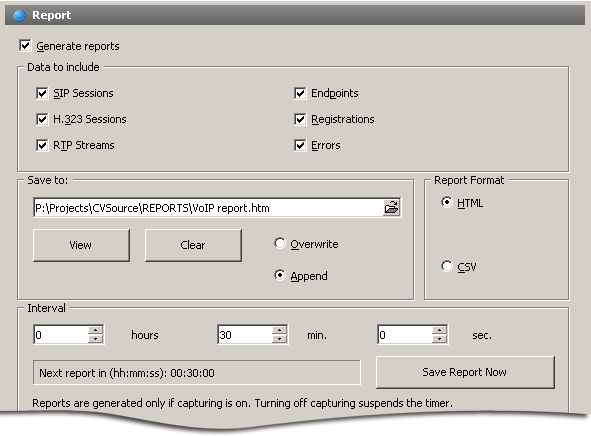Click the Clear button
The width and height of the screenshot is (591, 436).
pos(193,245)
